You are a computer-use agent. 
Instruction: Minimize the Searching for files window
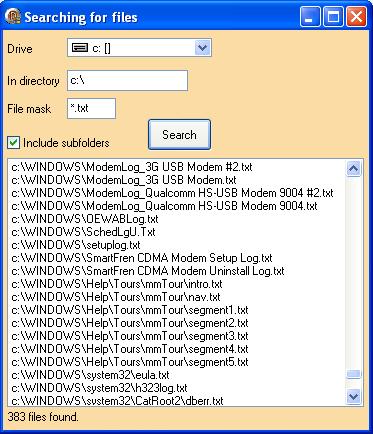click(x=310, y=17)
